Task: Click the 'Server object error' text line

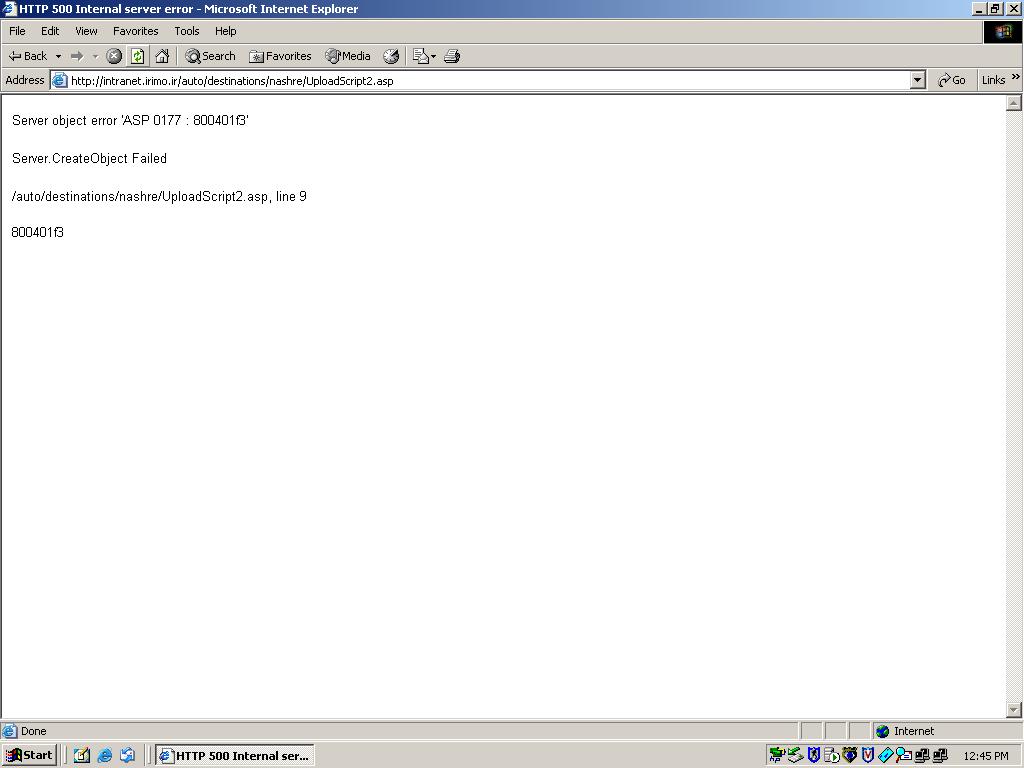Action: 130,121
